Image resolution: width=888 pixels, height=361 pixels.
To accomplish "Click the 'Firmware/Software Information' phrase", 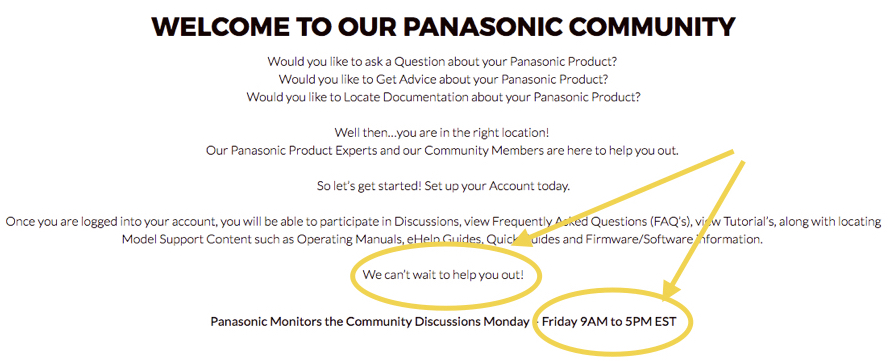I will [678, 239].
